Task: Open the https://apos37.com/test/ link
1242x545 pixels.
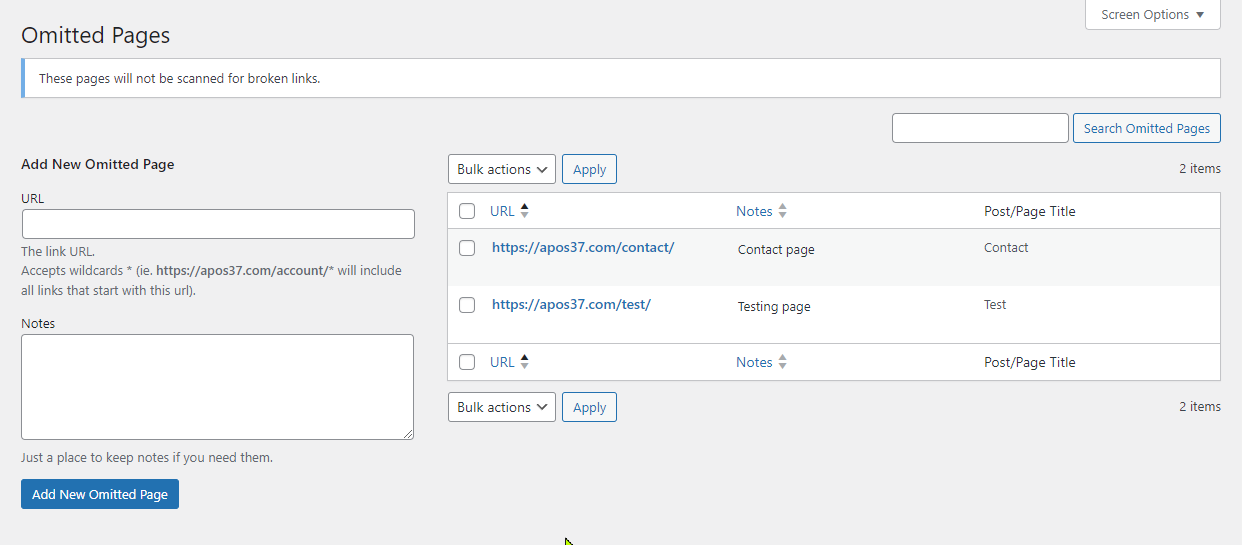Action: coord(571,304)
